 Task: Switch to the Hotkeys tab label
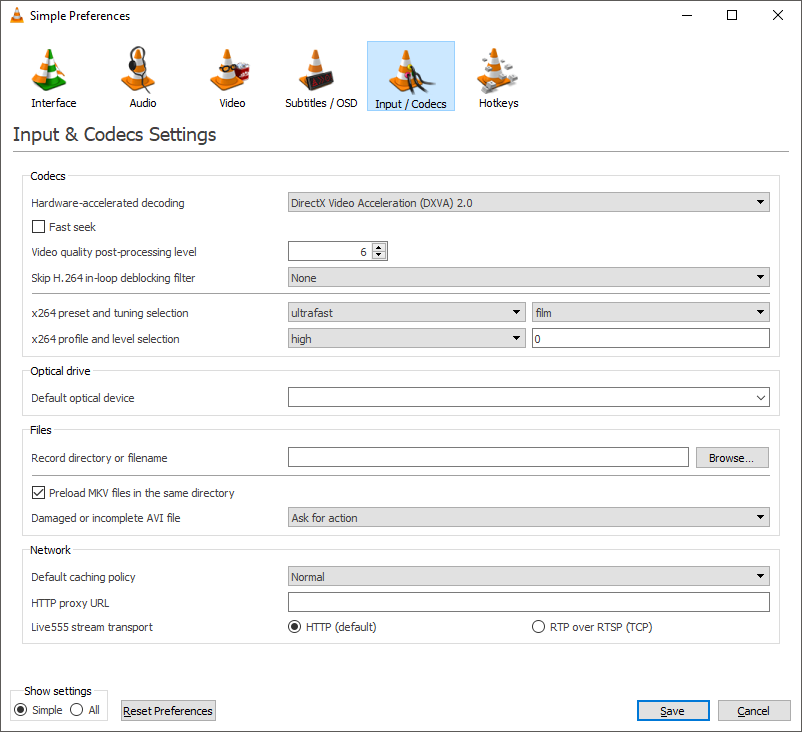499,103
